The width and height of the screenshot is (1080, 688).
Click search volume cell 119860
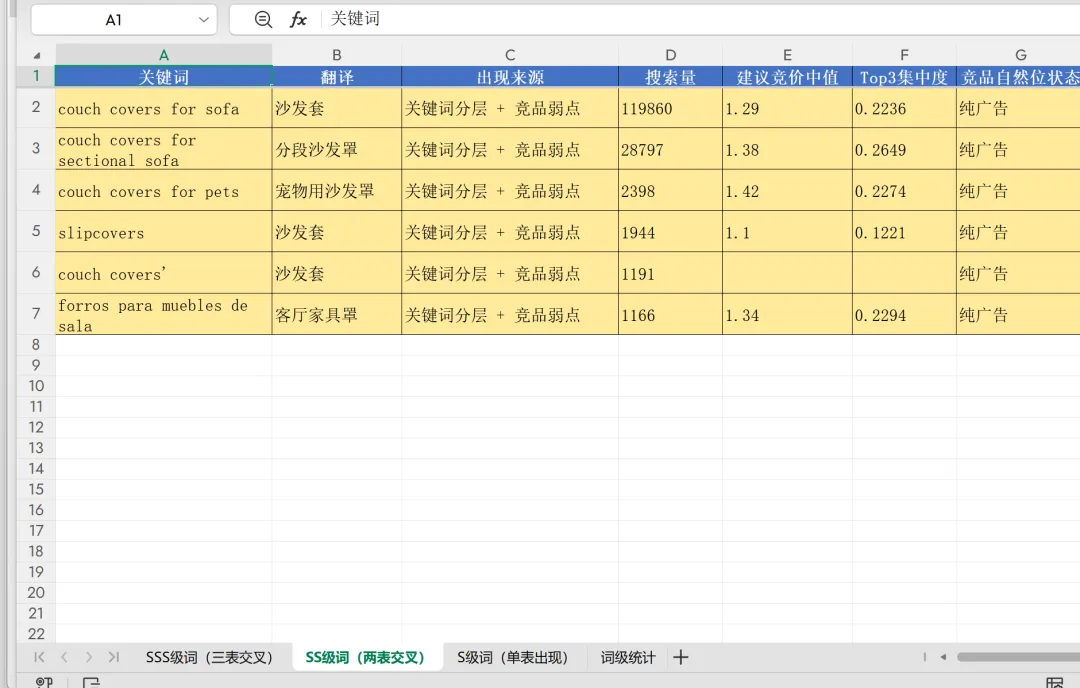click(x=670, y=107)
